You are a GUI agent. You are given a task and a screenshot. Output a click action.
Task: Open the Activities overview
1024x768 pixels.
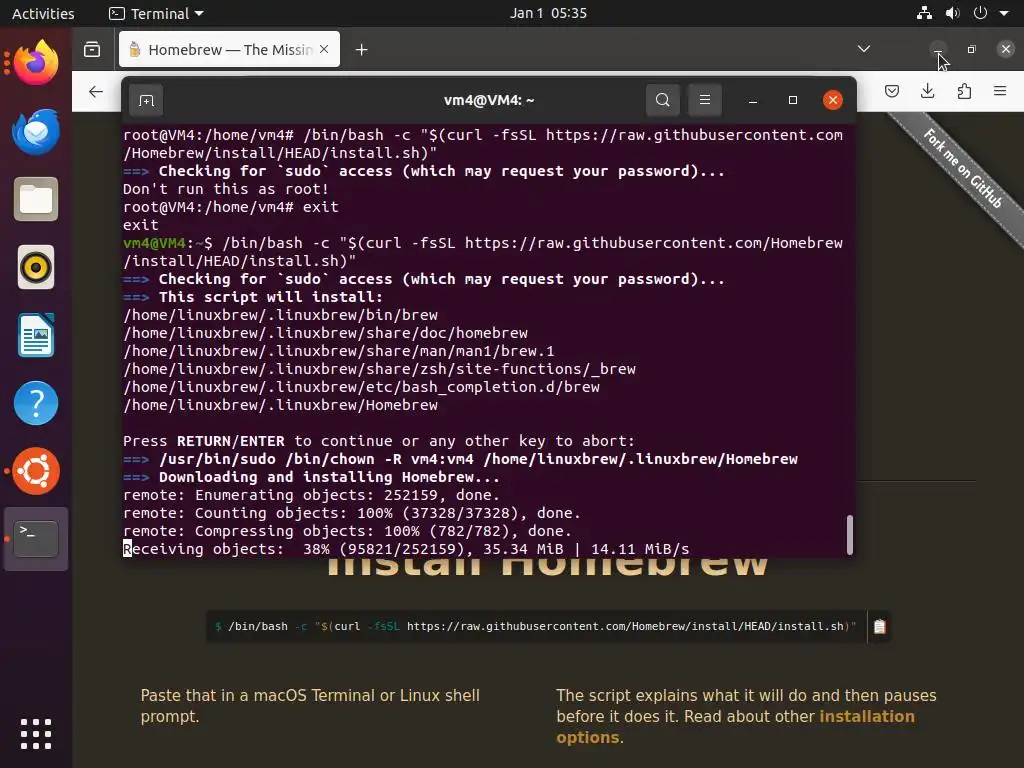(43, 13)
